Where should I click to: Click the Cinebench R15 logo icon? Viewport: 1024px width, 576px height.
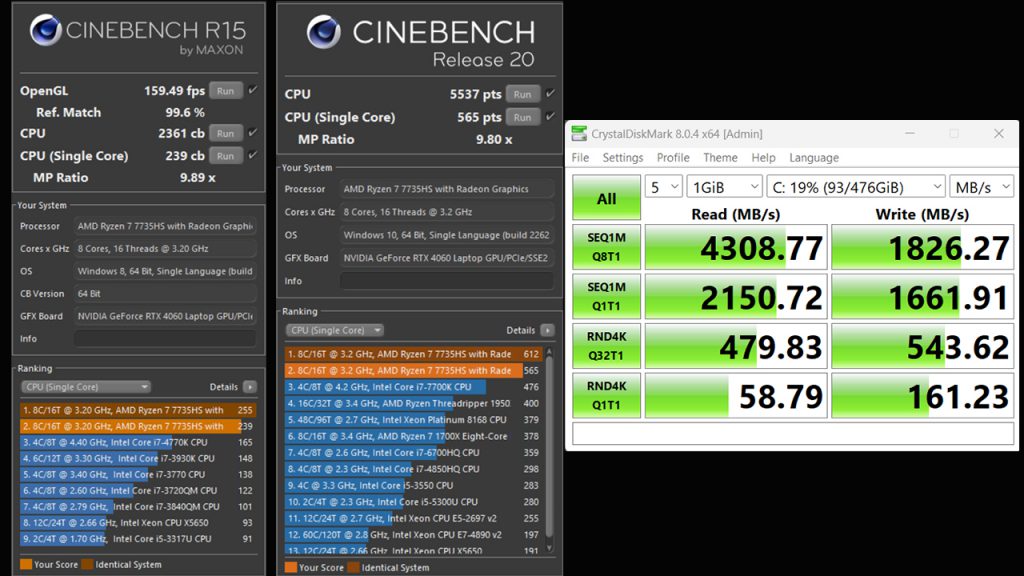coord(46,30)
